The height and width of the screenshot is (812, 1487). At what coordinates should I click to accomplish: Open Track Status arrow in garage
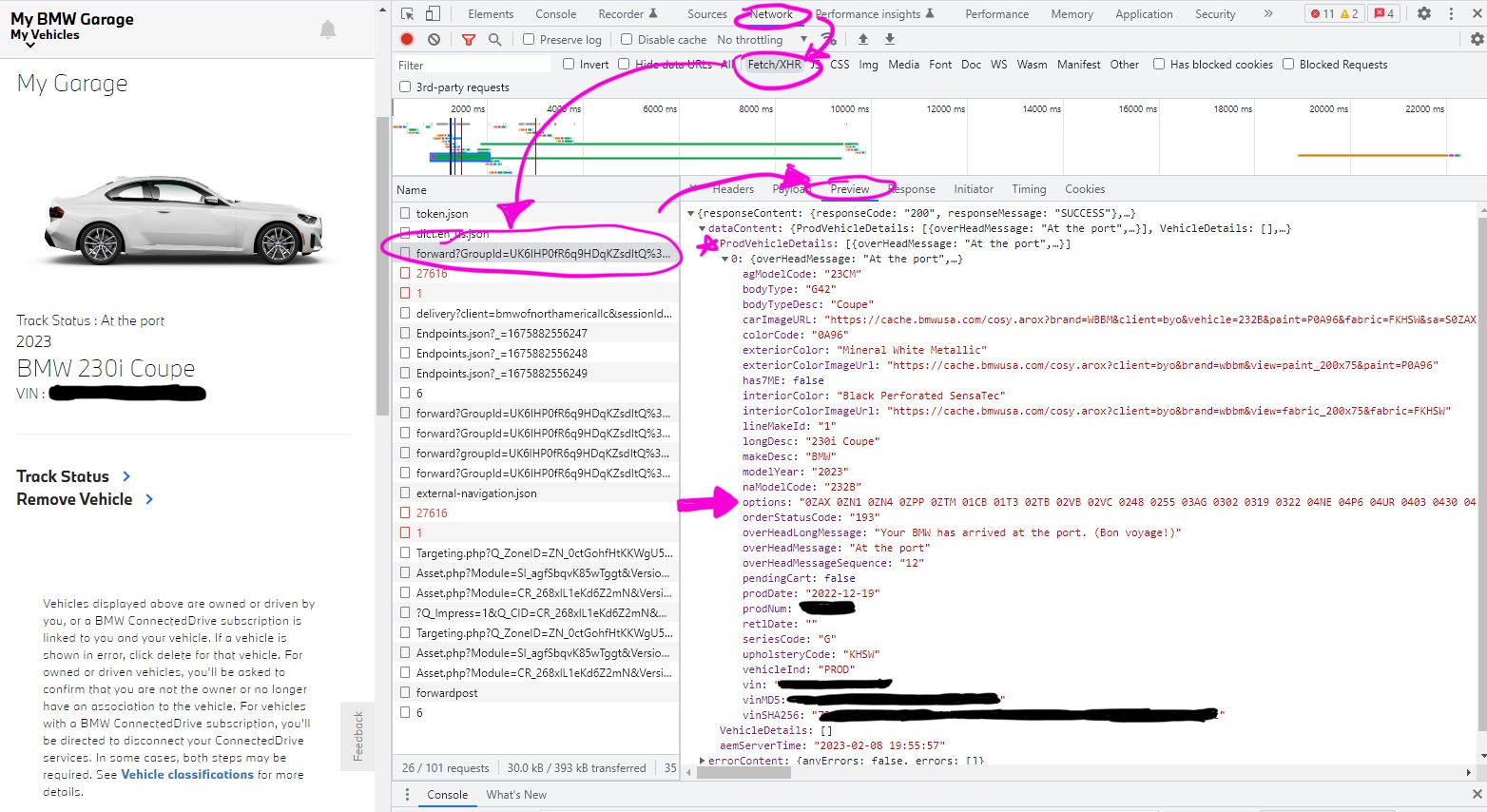pyautogui.click(x=126, y=476)
